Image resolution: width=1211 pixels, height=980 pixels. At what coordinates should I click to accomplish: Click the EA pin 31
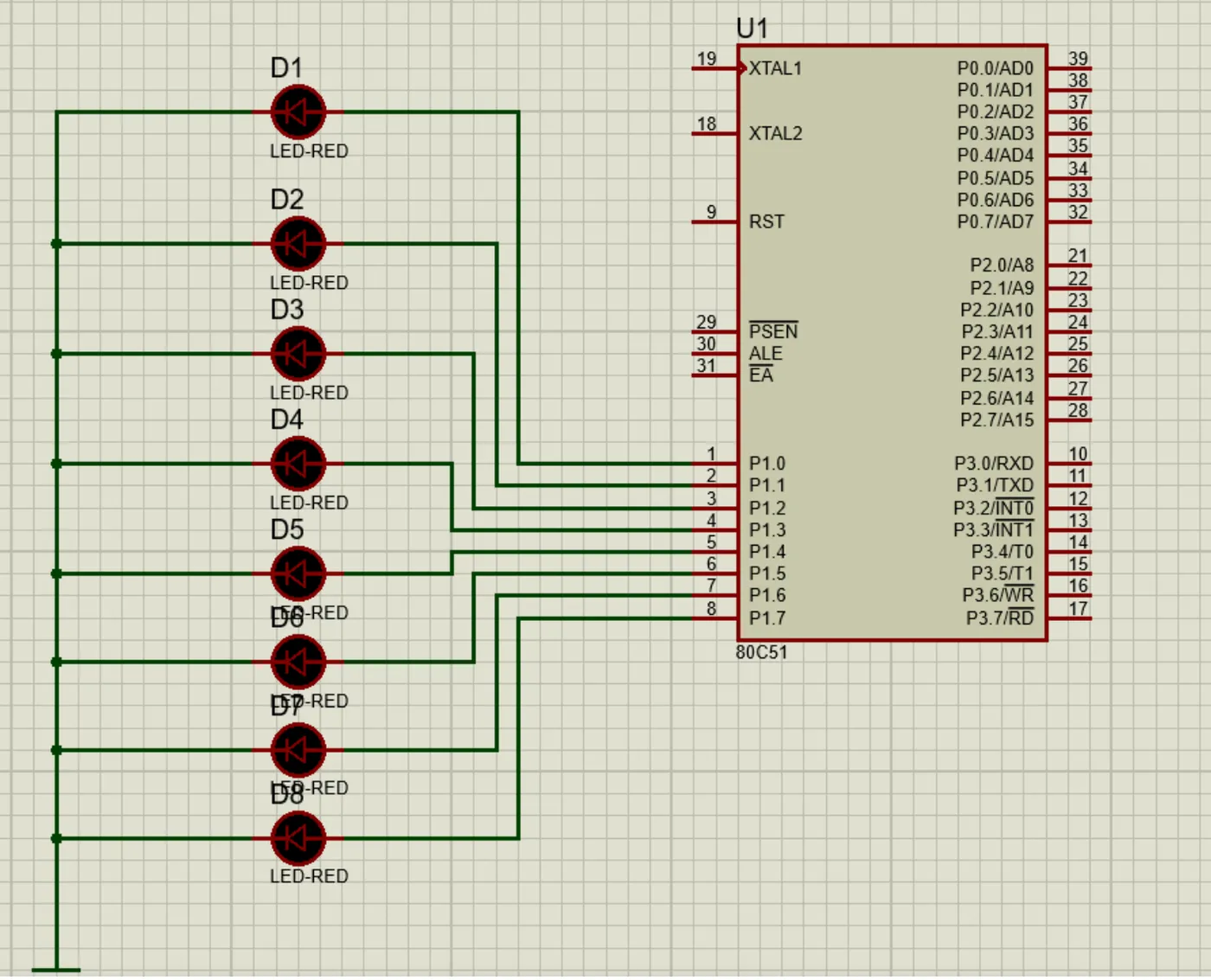[x=714, y=375]
